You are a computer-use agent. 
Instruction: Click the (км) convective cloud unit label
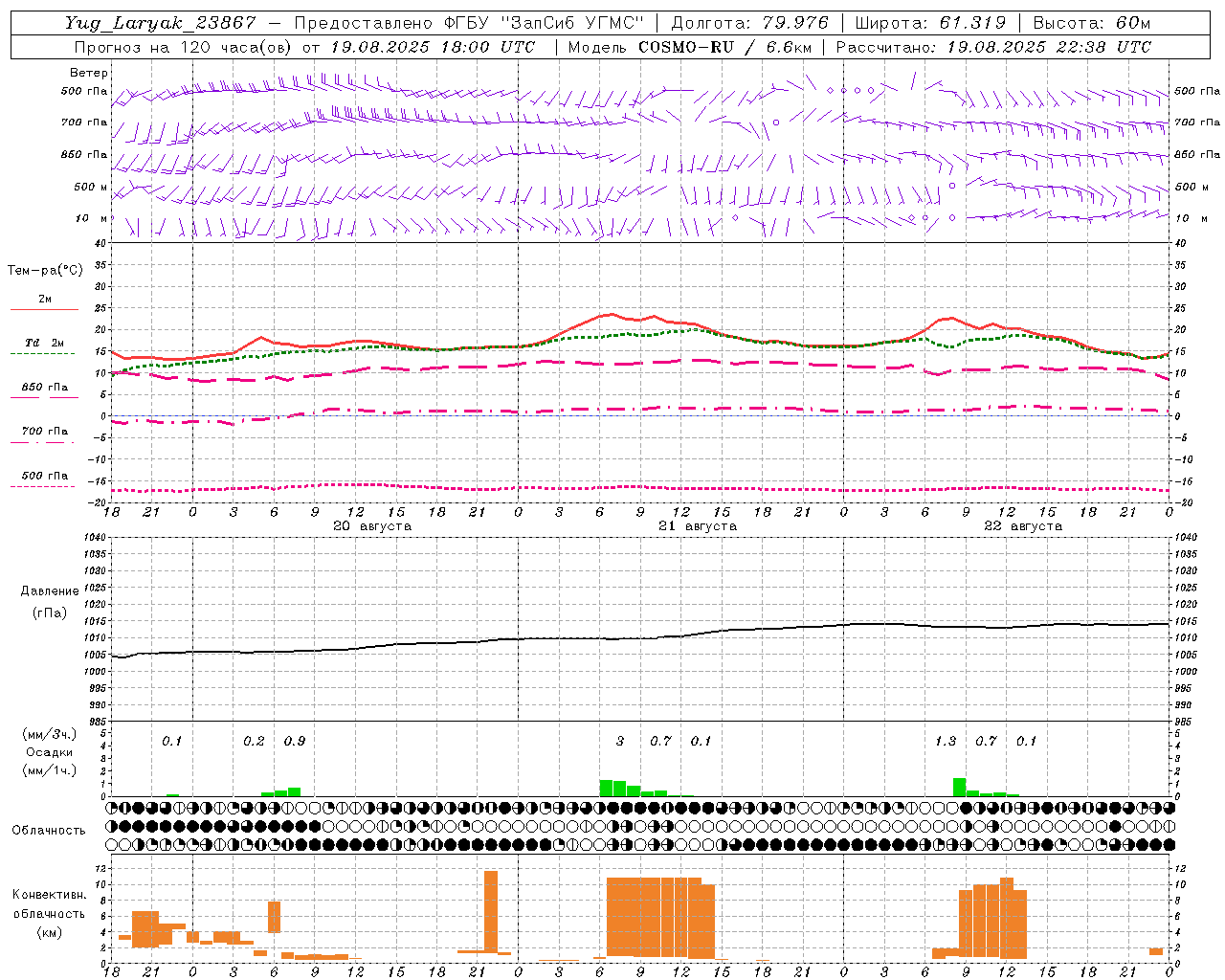pos(50,932)
